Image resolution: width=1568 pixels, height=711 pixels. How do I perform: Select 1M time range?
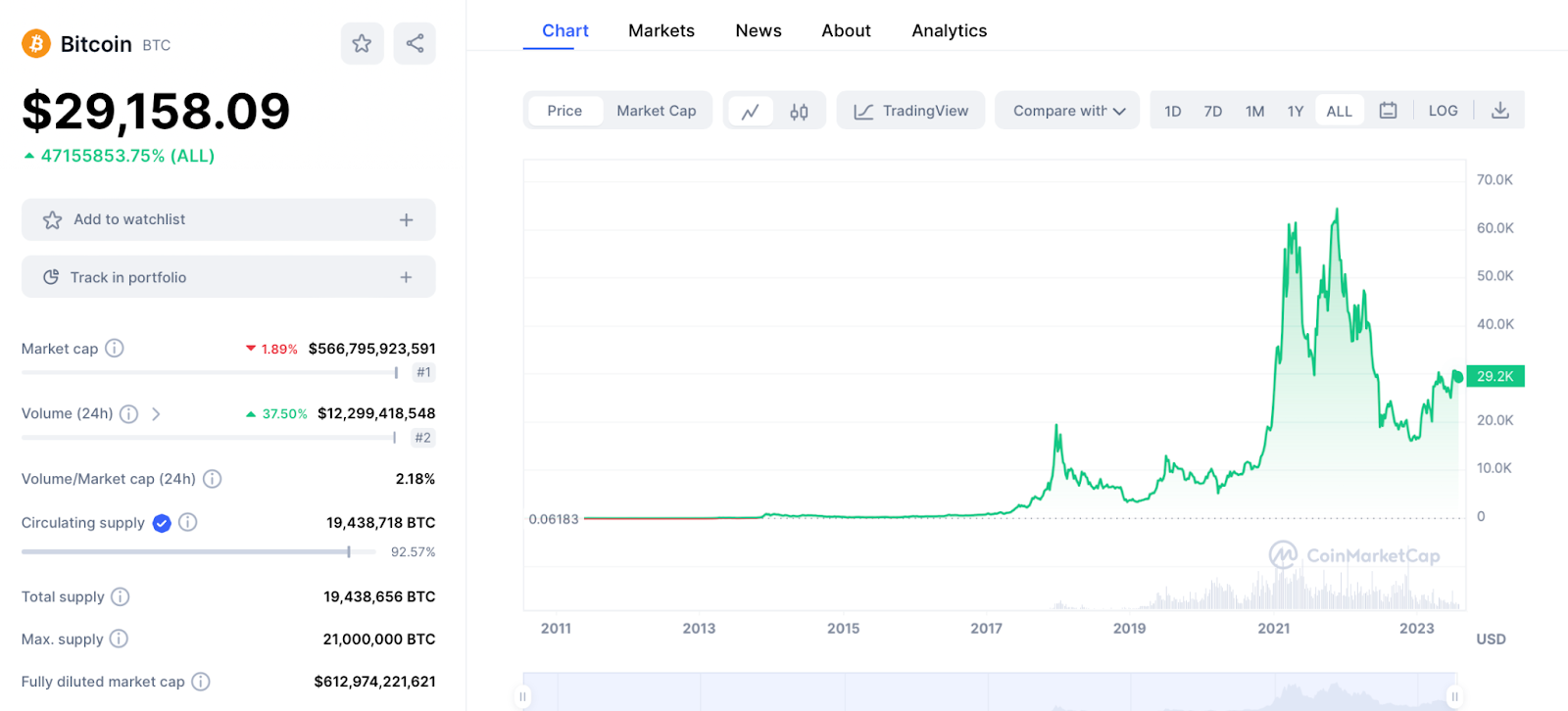(1255, 111)
